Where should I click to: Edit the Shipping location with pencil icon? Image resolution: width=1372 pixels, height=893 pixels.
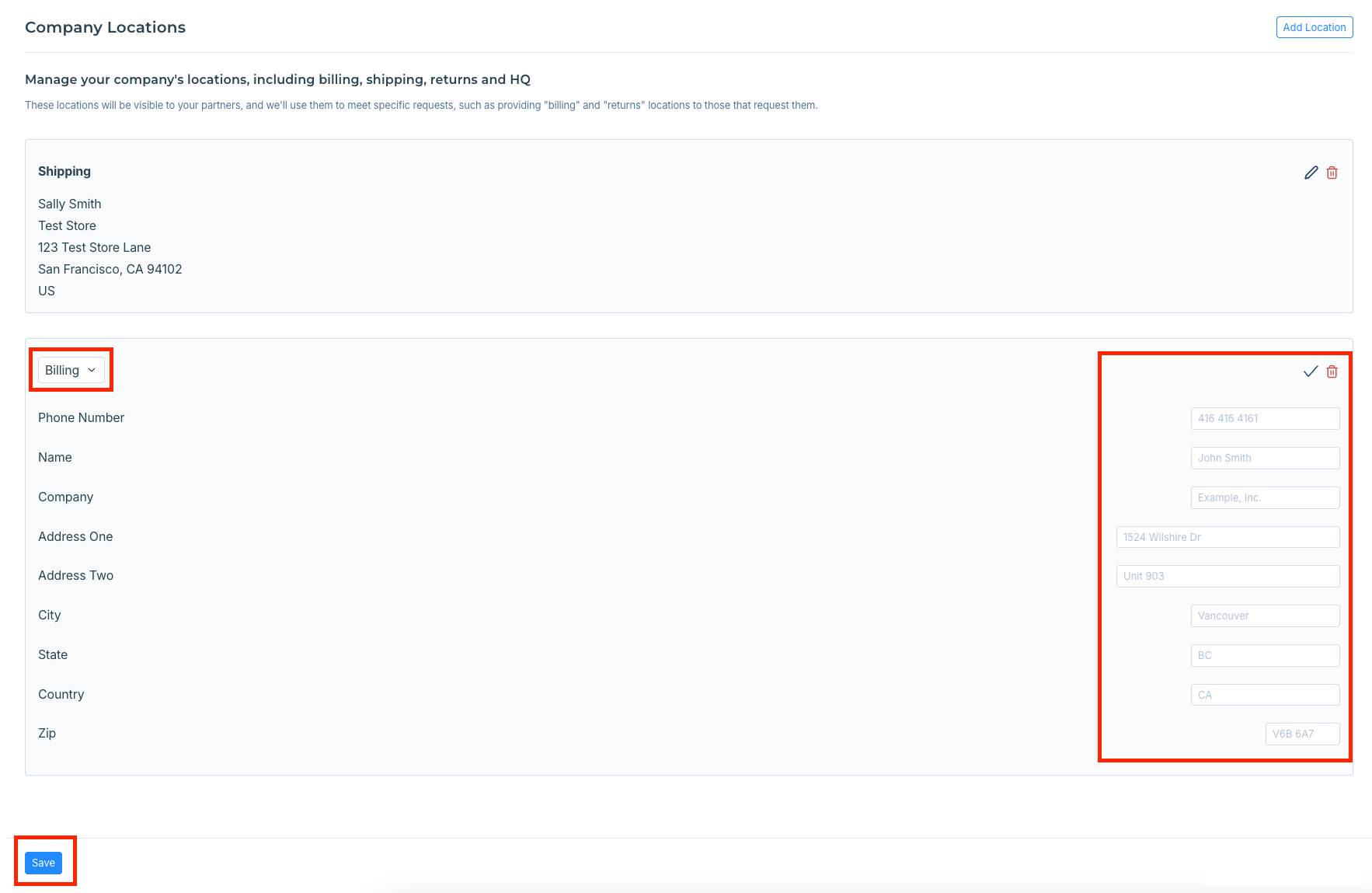1311,173
